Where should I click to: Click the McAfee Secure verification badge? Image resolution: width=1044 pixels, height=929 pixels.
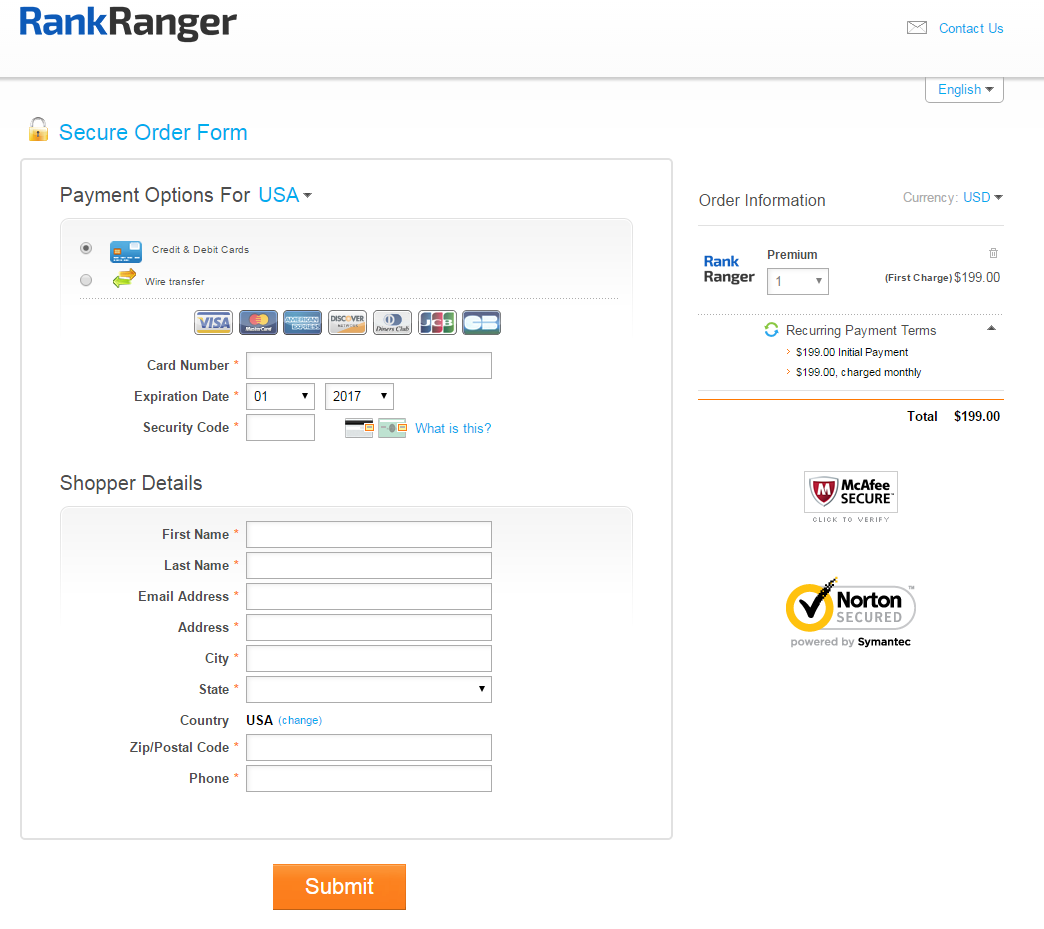point(851,495)
